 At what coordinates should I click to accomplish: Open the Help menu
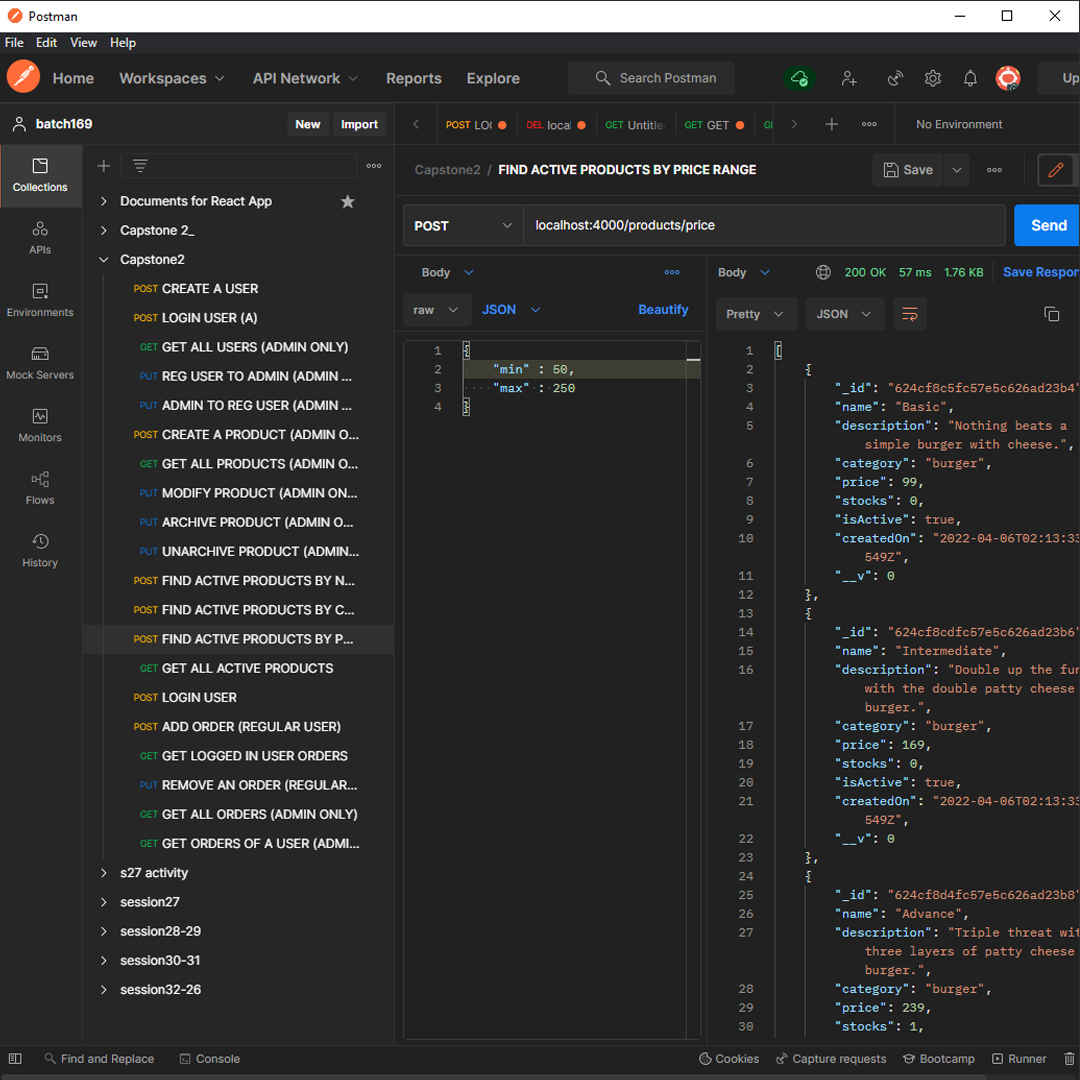pos(123,43)
